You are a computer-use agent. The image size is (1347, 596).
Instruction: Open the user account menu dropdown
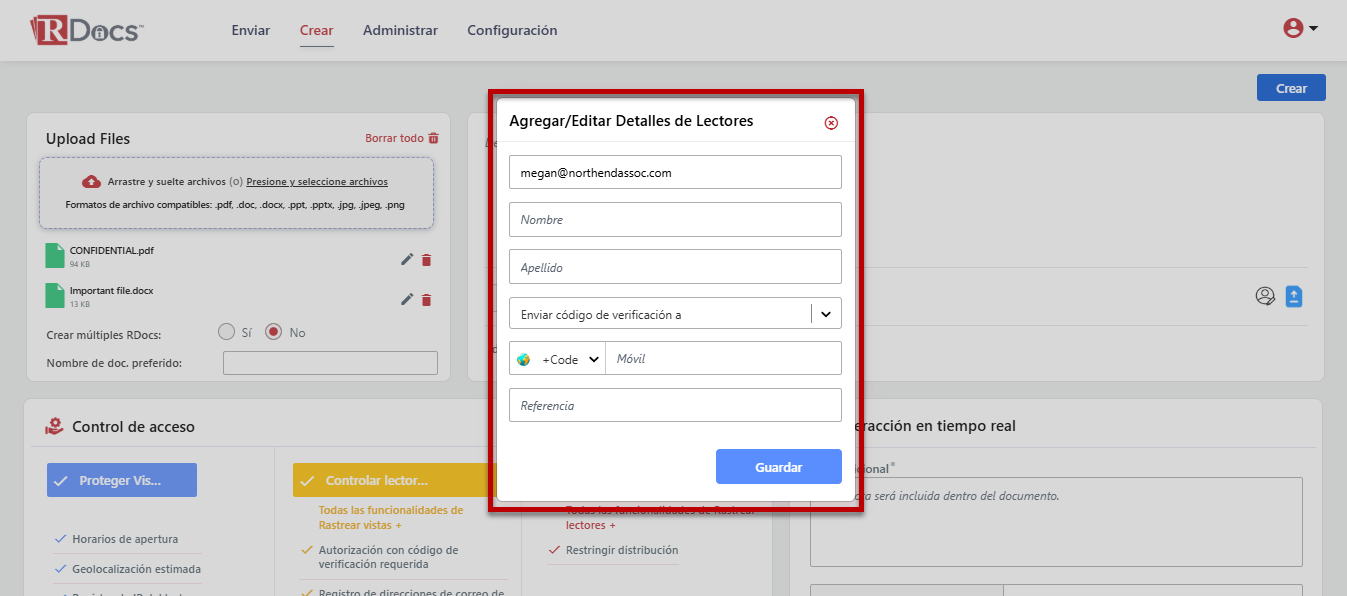(1300, 29)
